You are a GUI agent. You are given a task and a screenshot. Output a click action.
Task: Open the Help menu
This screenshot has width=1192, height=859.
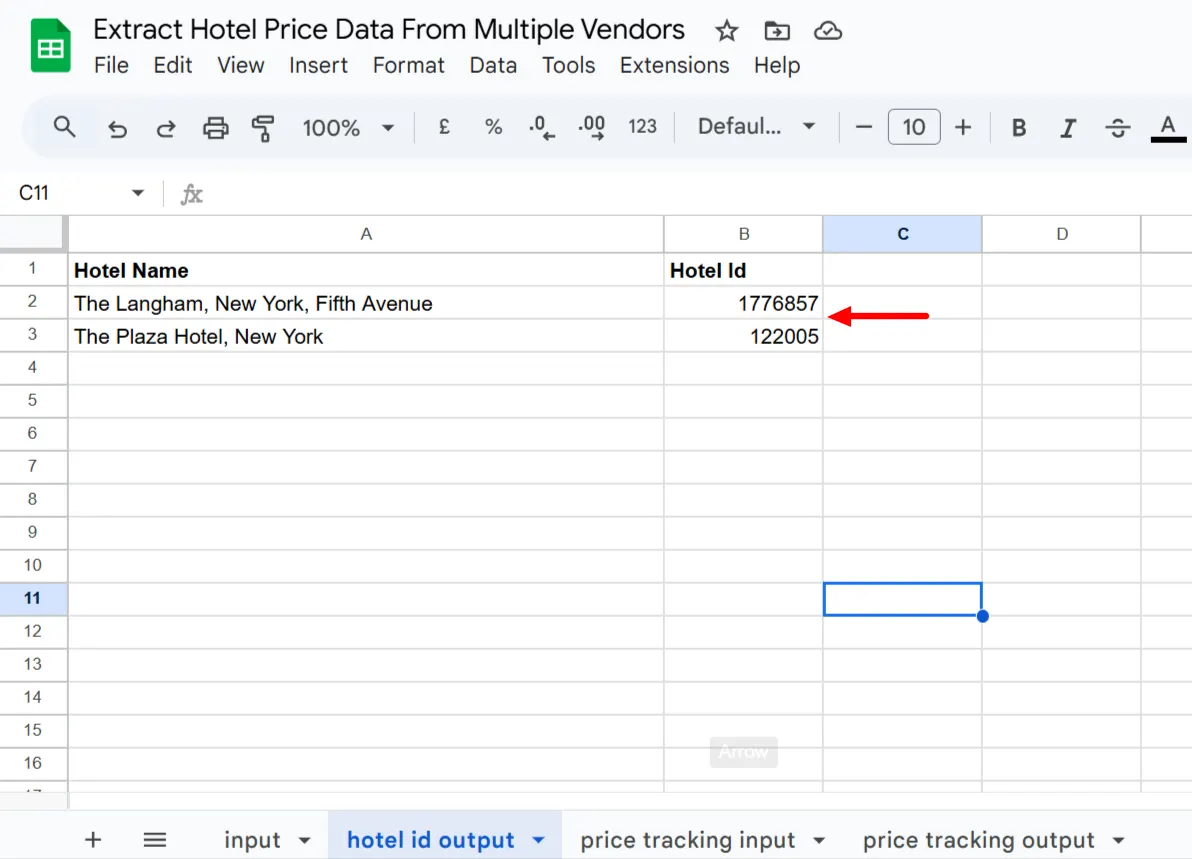(x=776, y=65)
